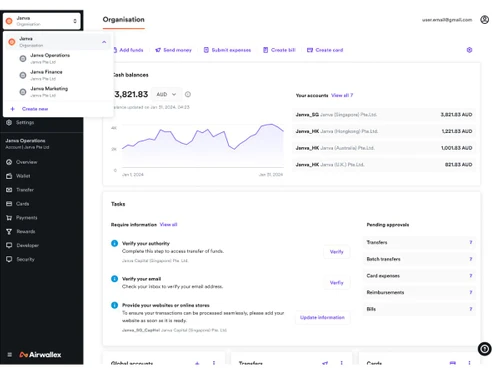Click the Developer monitor icon
The height and width of the screenshot is (375, 500).
pyautogui.click(x=9, y=245)
